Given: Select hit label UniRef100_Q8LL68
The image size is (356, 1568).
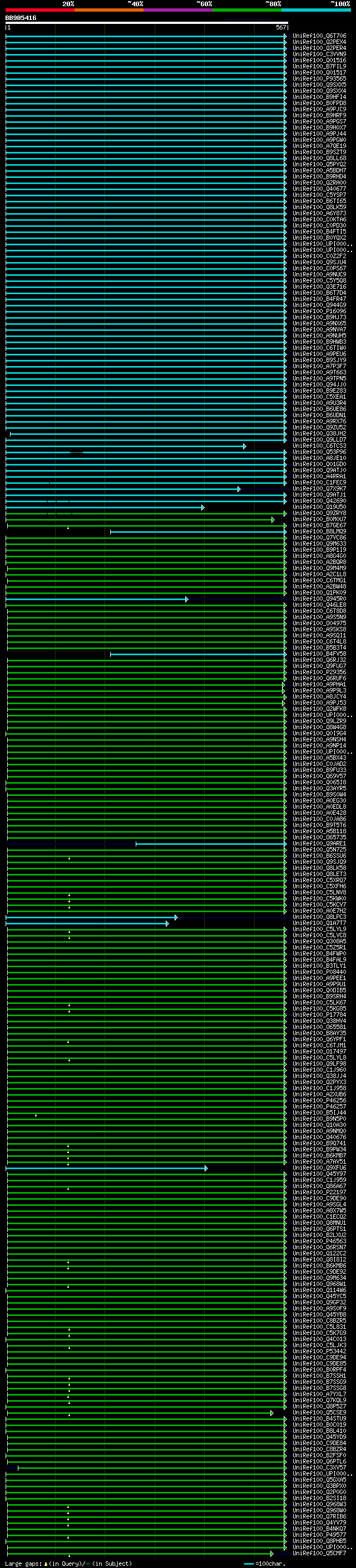Looking at the screenshot, I should pos(319,159).
